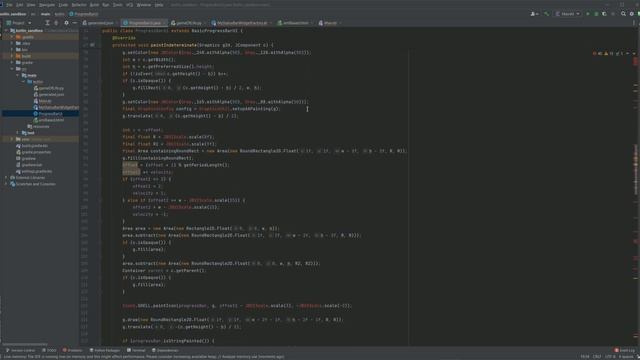Image resolution: width=640 pixels, height=360 pixels.
Task: Open TODO tool window
Action: 49,350
